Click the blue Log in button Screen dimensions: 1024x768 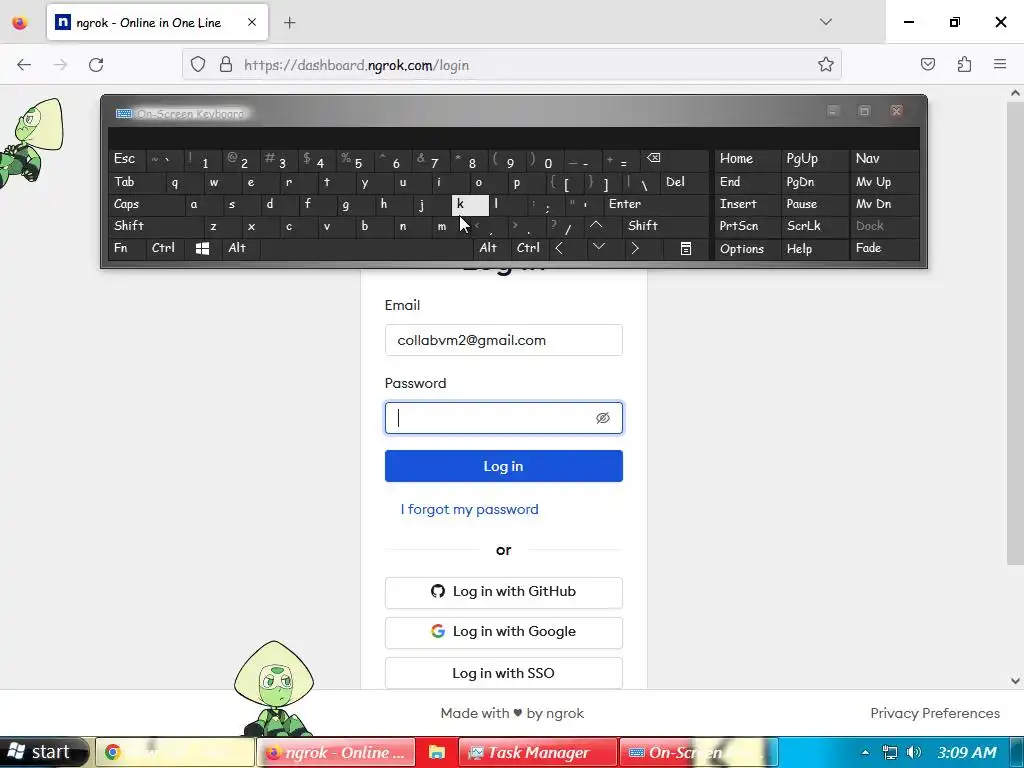tap(504, 466)
